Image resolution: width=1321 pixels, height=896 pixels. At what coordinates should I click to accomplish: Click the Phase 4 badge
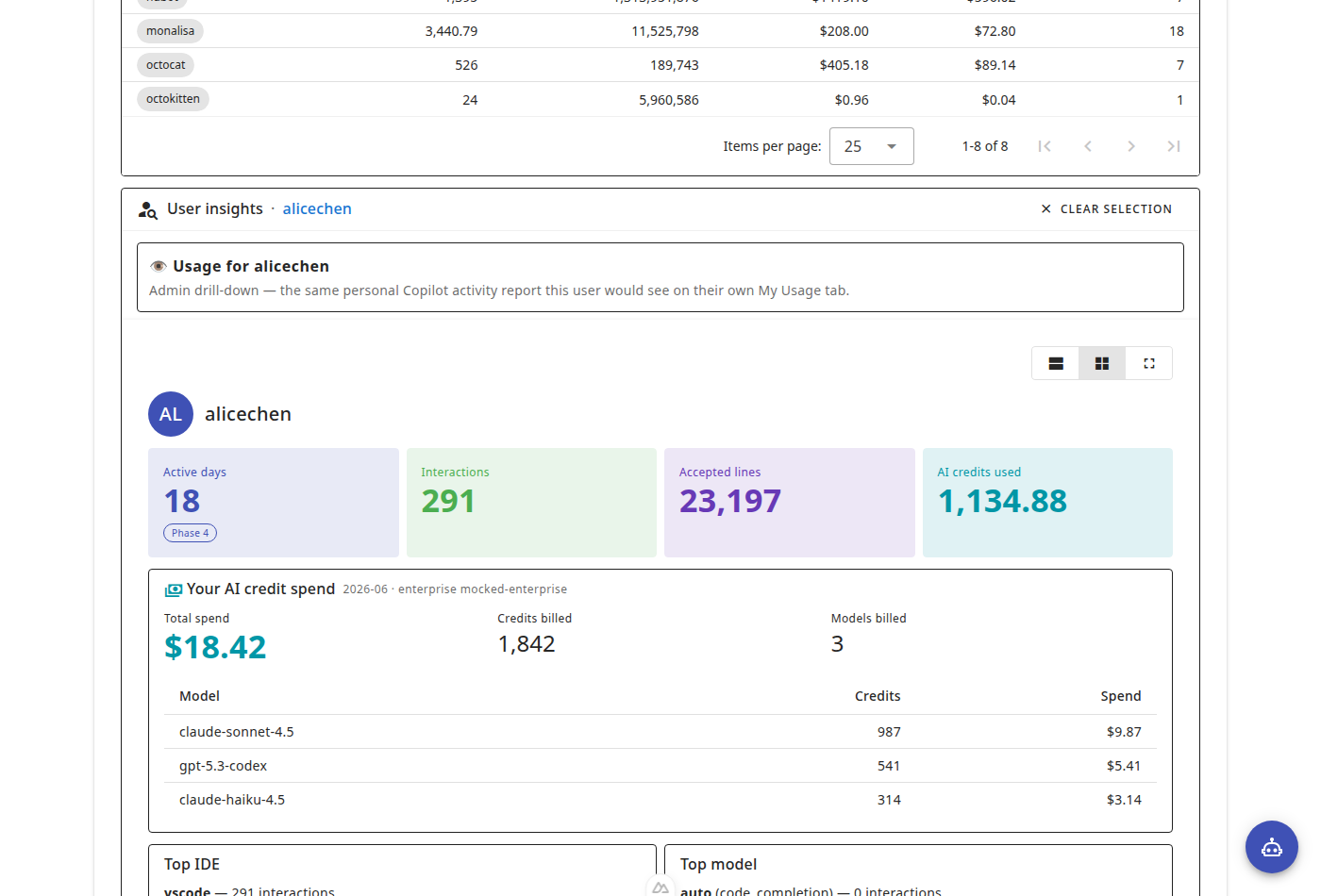pos(190,533)
